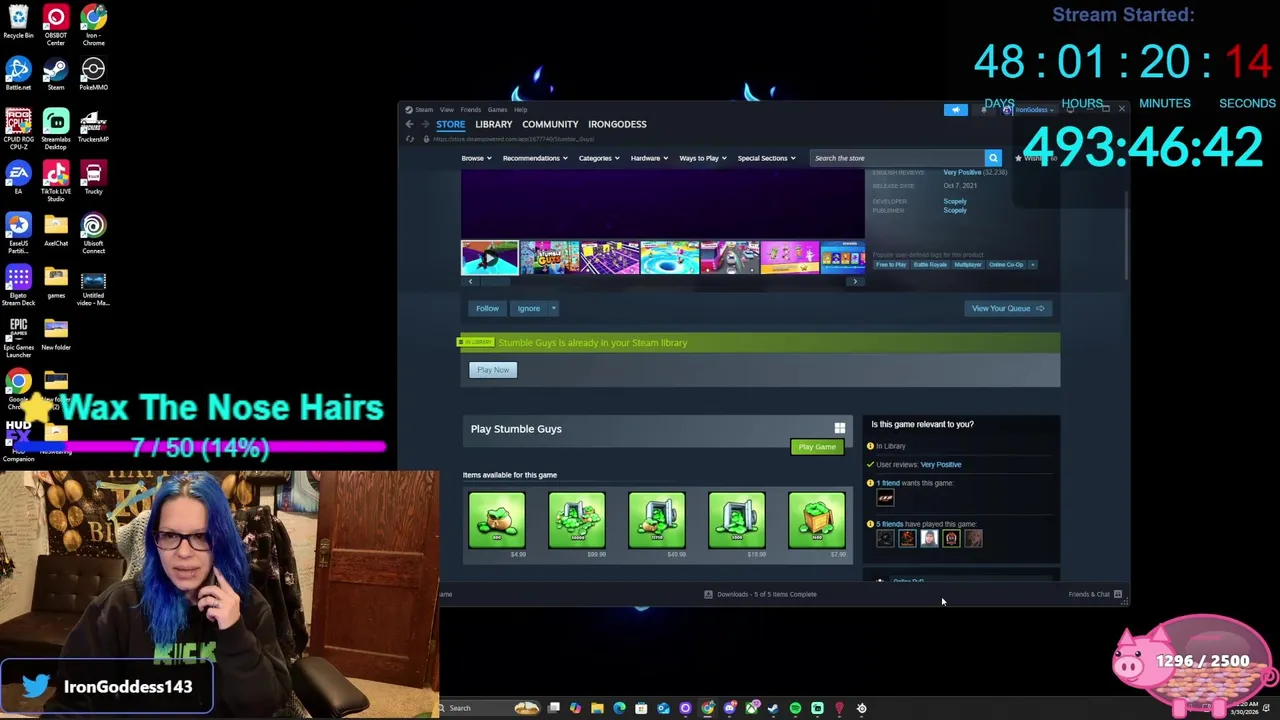Open the Trucky desktop shortcut
Viewport: 1280px width, 720px height.
[x=93, y=178]
